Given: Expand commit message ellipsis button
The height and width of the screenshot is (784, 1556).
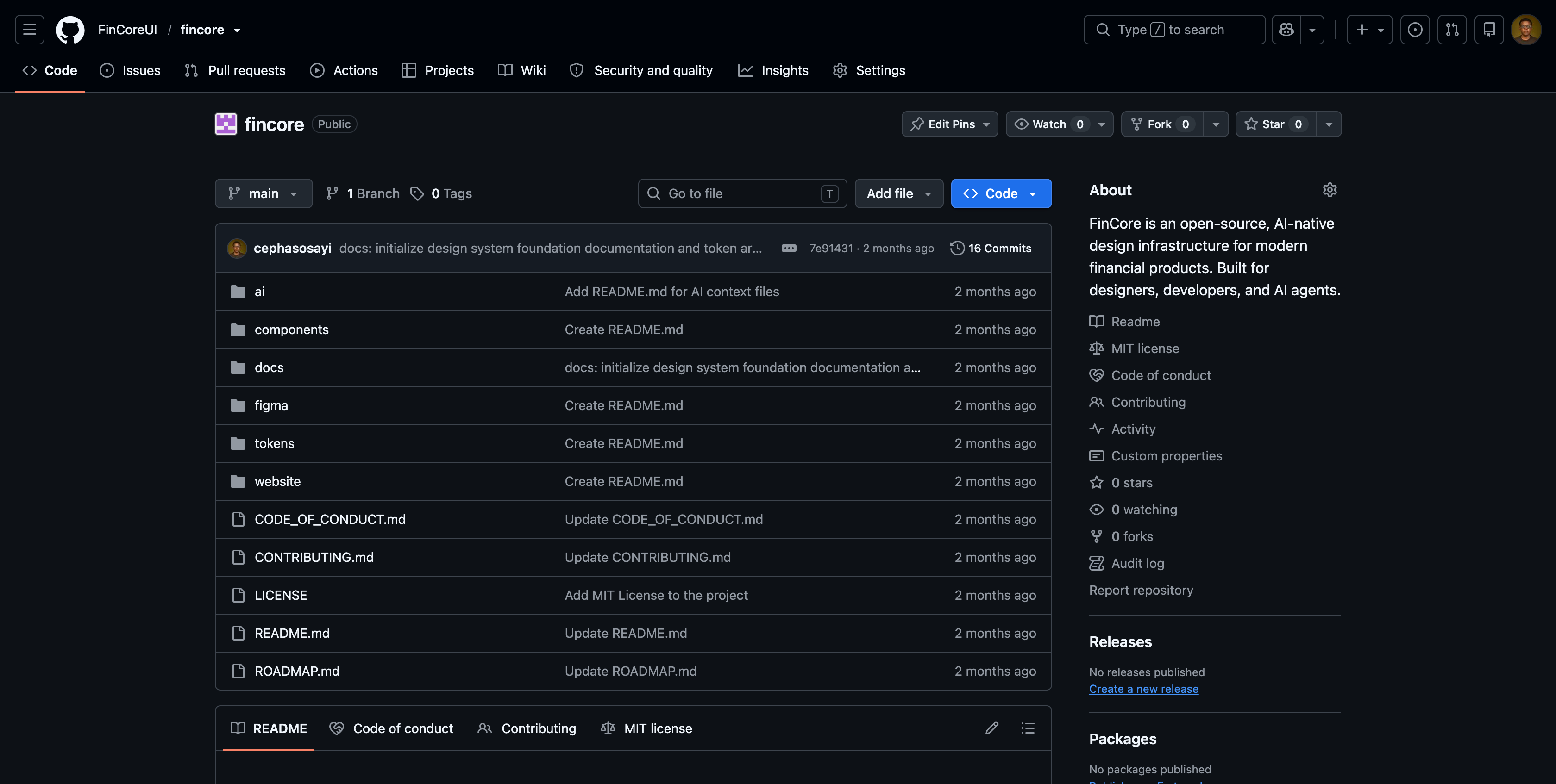Looking at the screenshot, I should [x=789, y=248].
